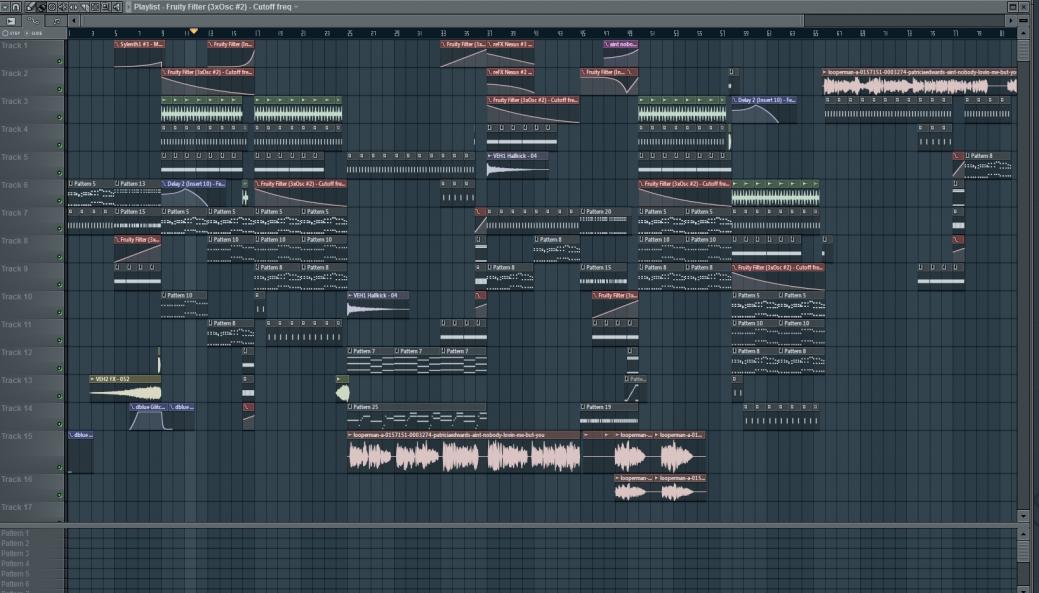Select the Draw pencil tool

click(x=30, y=6)
